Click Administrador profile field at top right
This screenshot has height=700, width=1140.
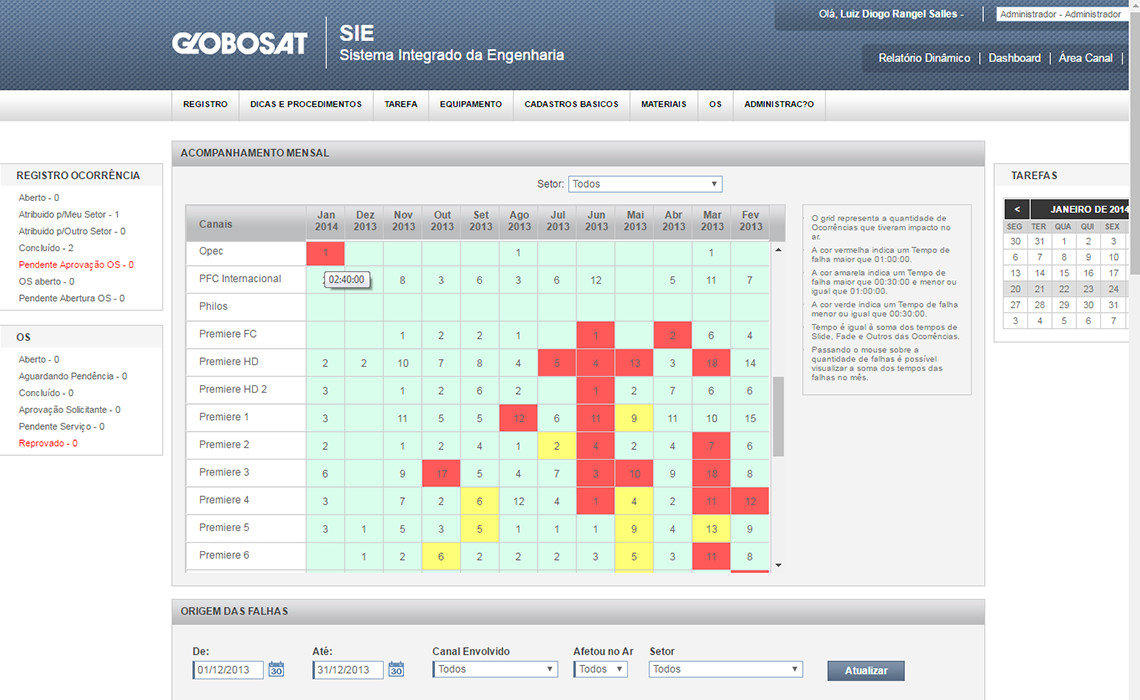coord(1061,14)
